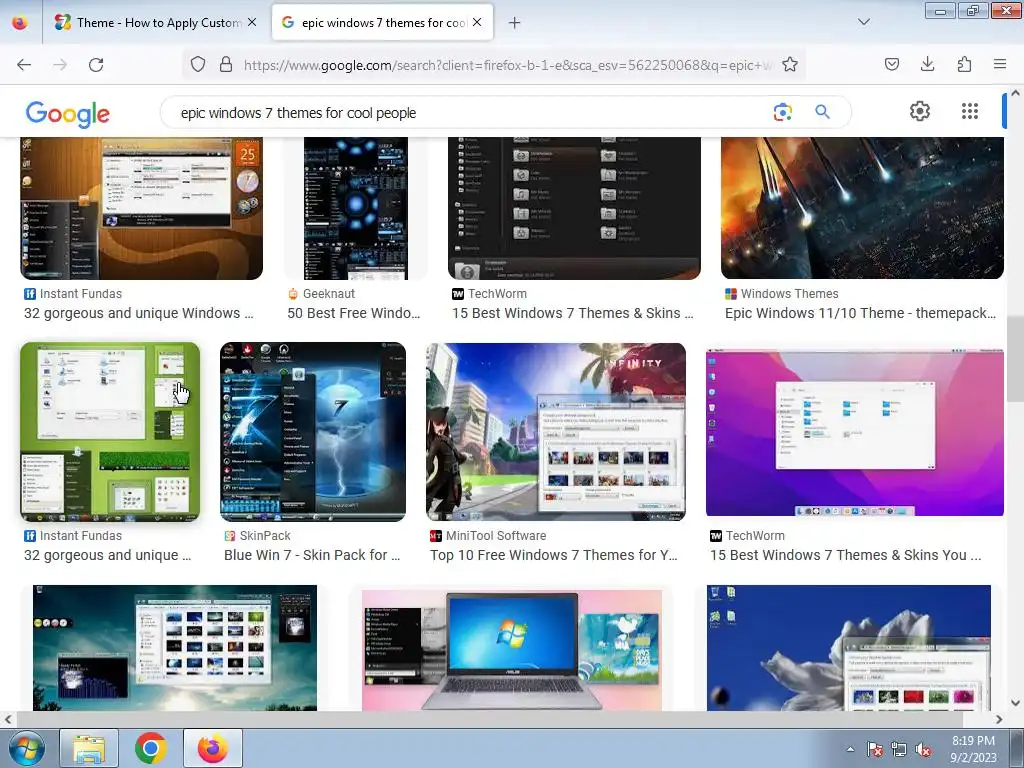Open 'Epic Windows 11/10 Theme - themepack' title
The width and height of the screenshot is (1024, 768).
click(860, 313)
